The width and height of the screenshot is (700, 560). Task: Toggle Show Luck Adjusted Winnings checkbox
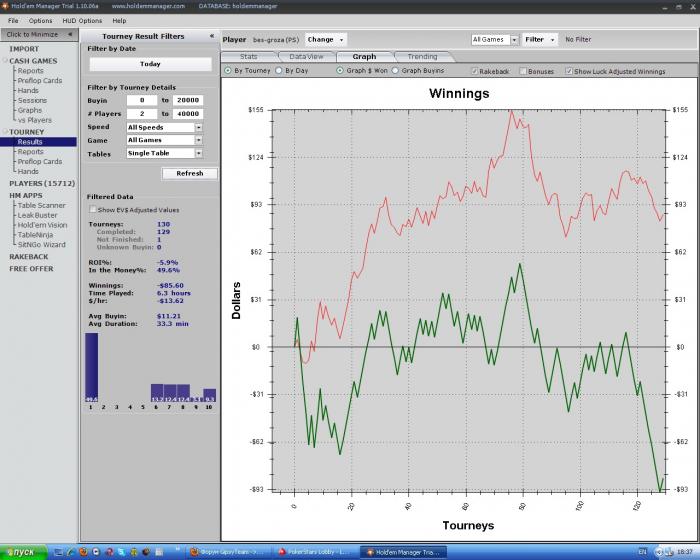569,71
